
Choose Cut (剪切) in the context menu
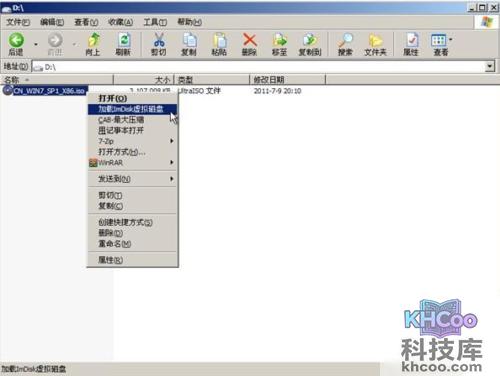tap(132, 195)
